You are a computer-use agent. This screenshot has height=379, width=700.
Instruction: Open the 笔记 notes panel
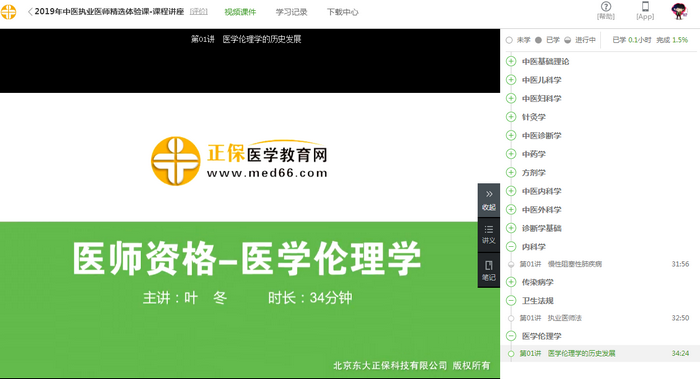pos(489,271)
